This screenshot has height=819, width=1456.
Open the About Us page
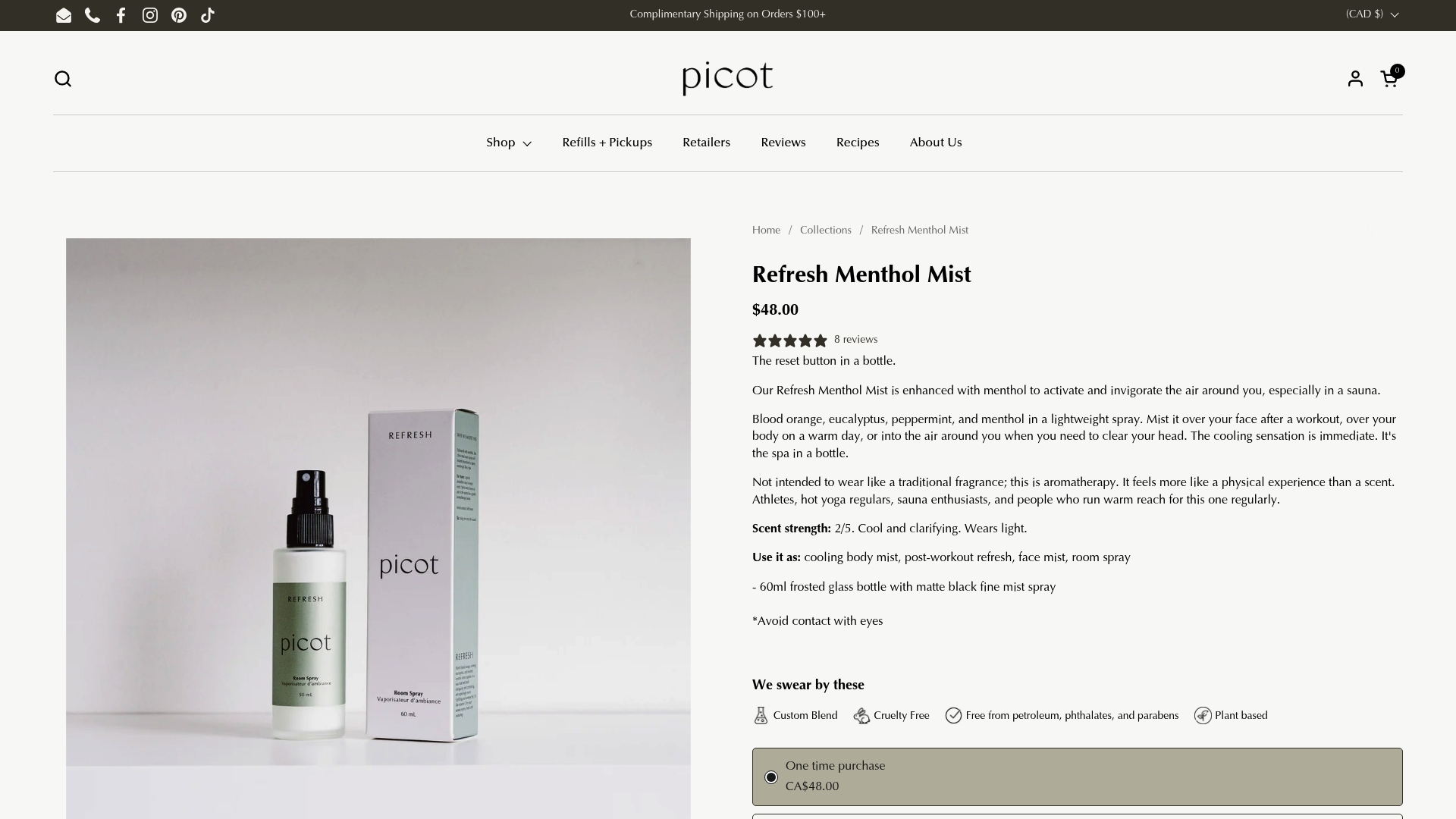pos(936,143)
